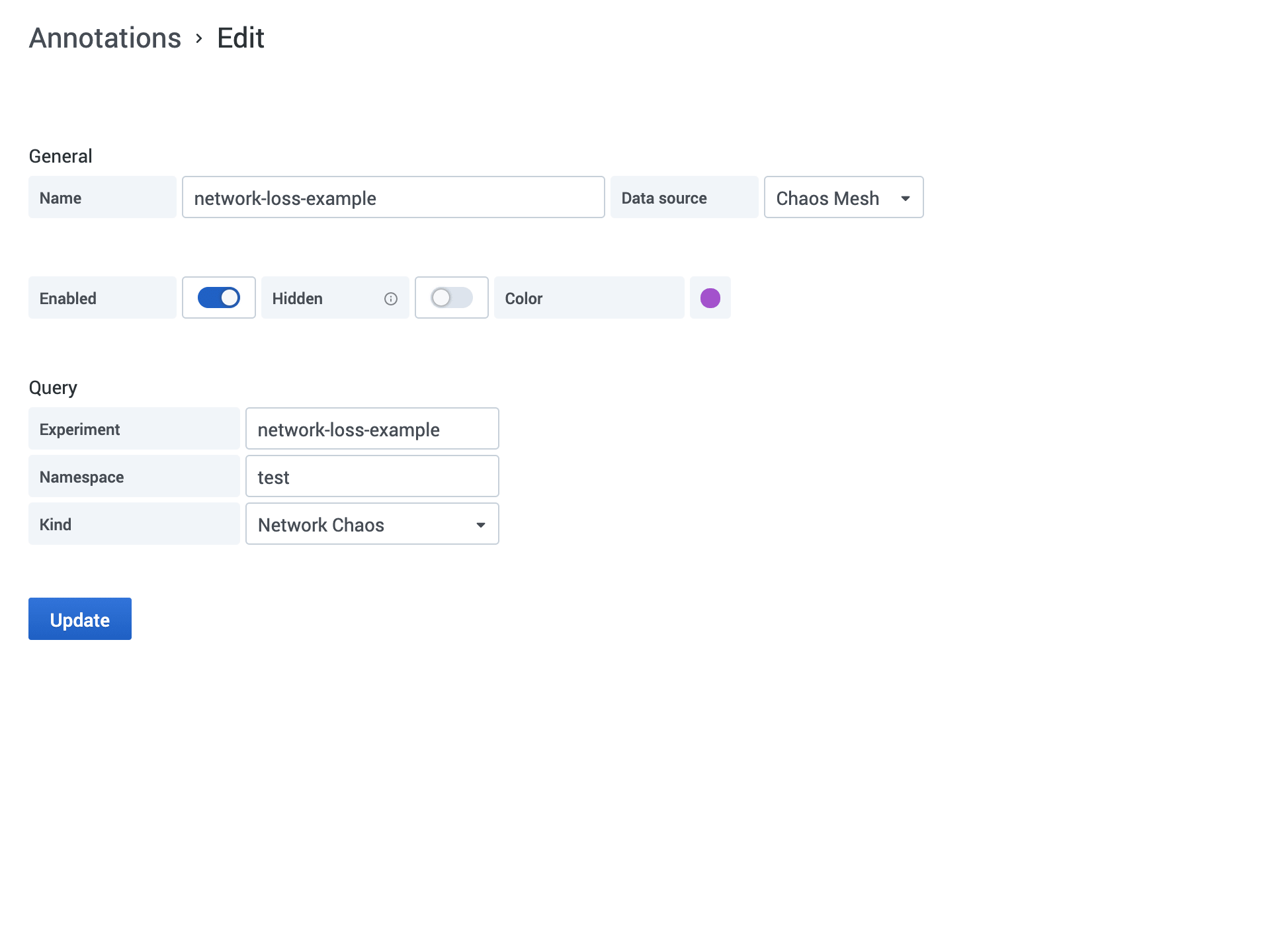This screenshot has width=1270, height=952.
Task: Click the annotation color swatch purple circle
Action: pyautogui.click(x=710, y=298)
